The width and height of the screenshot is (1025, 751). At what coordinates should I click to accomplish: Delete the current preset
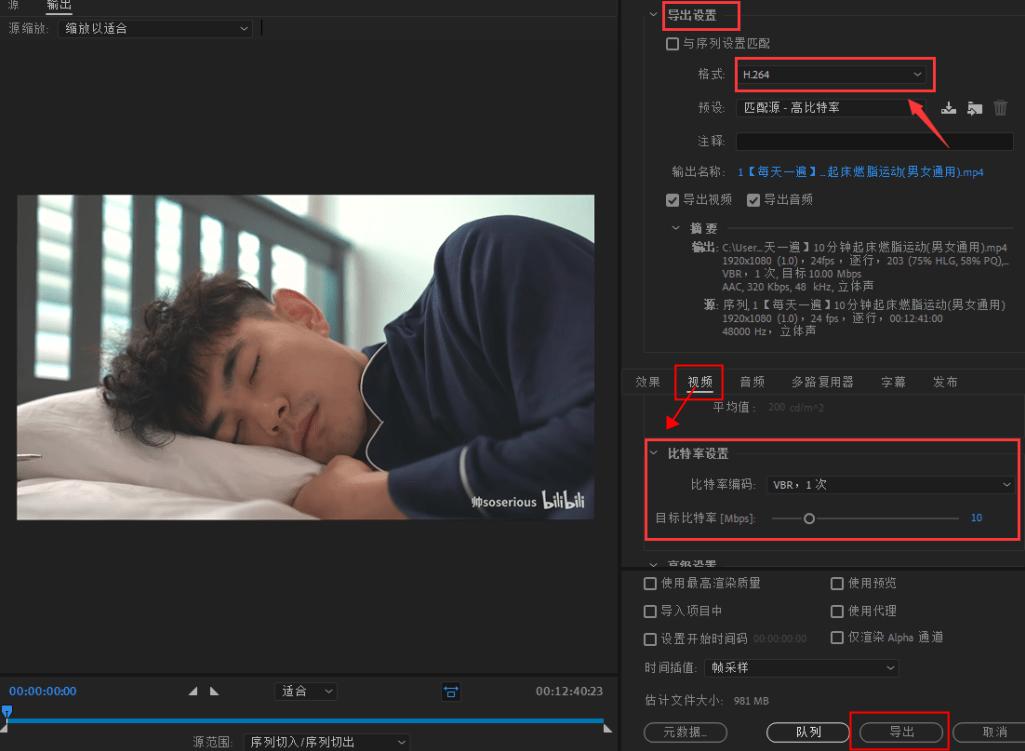pyautogui.click(x=1000, y=107)
